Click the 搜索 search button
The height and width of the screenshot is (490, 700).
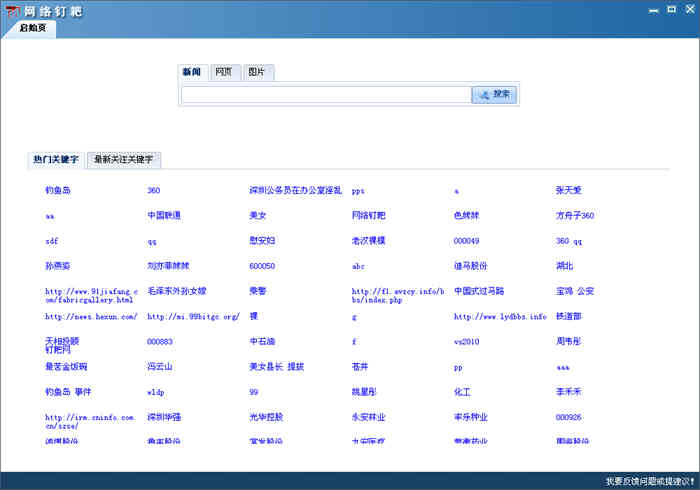tap(494, 95)
